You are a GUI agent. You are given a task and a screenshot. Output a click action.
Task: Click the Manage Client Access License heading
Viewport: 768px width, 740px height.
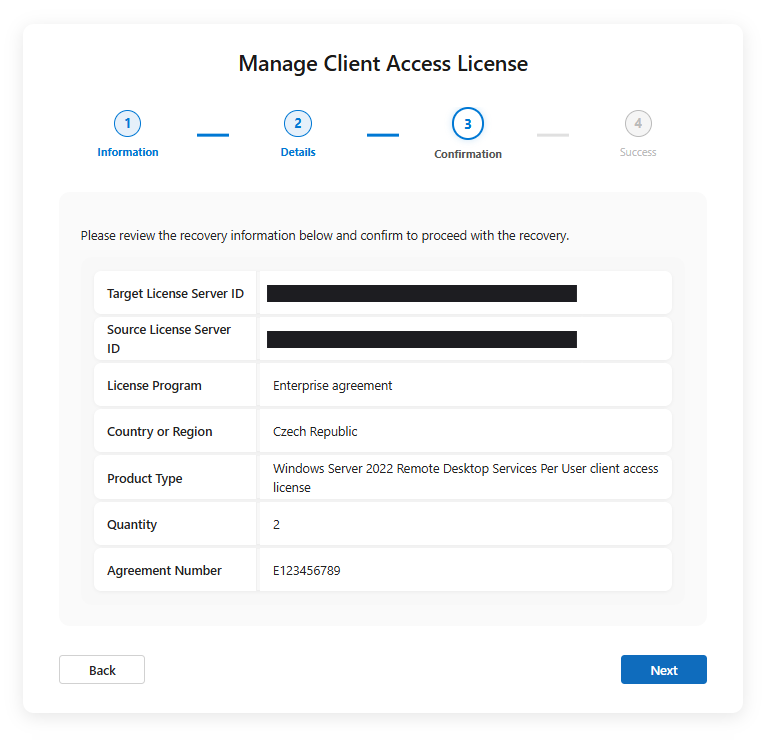[x=383, y=64]
